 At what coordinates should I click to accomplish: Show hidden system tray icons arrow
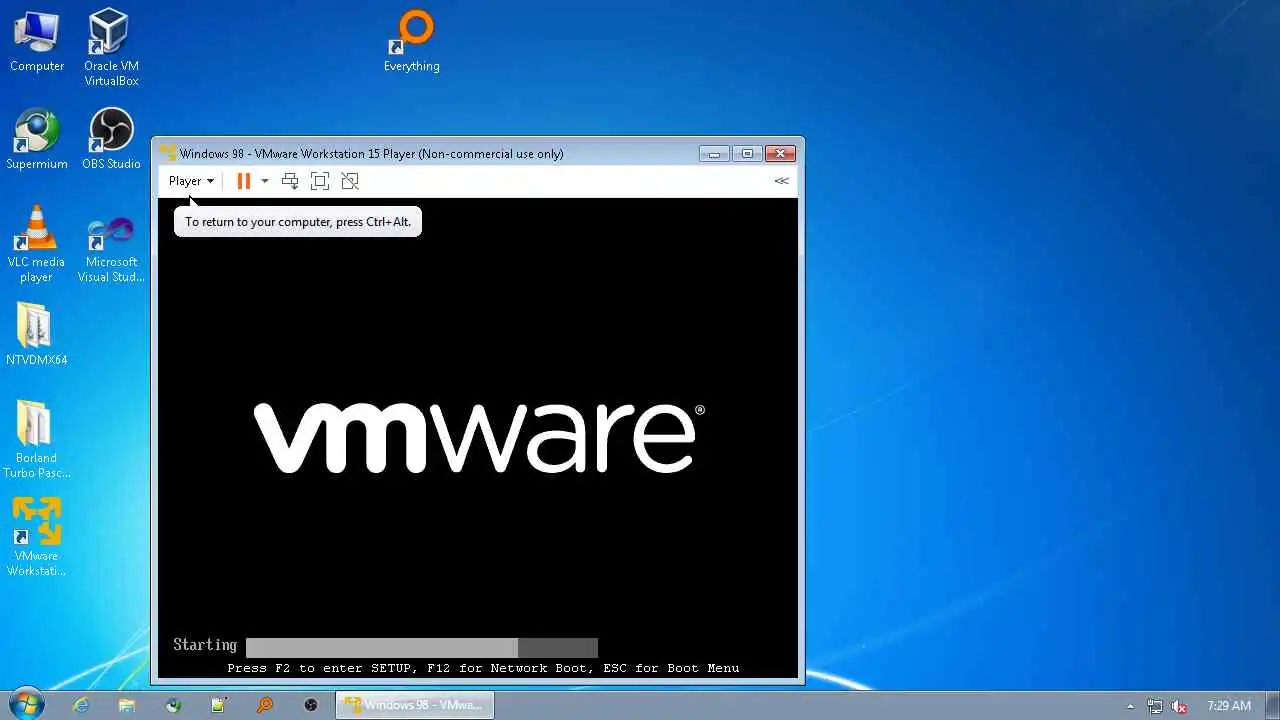(1131, 706)
